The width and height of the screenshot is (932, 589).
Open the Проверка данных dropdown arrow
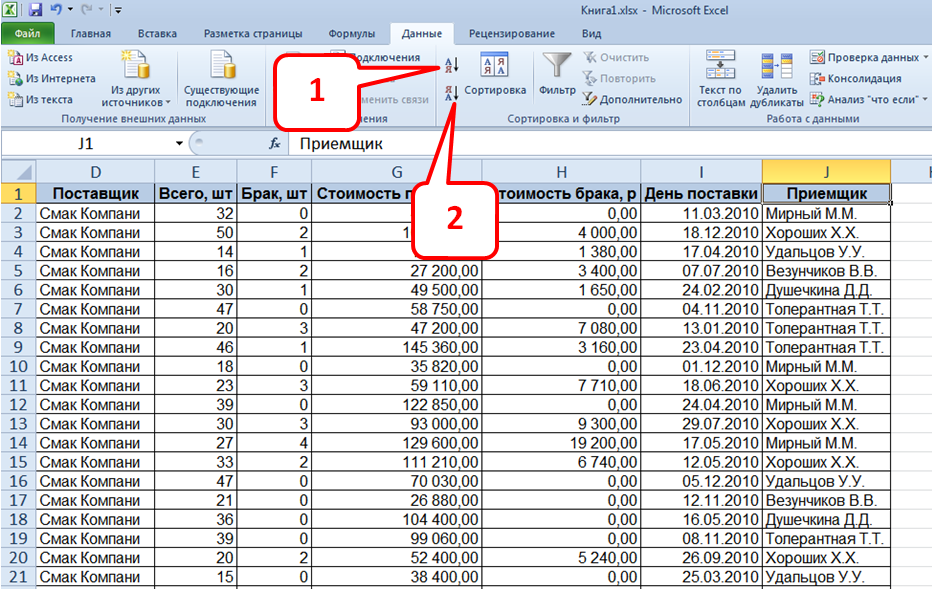[925, 58]
